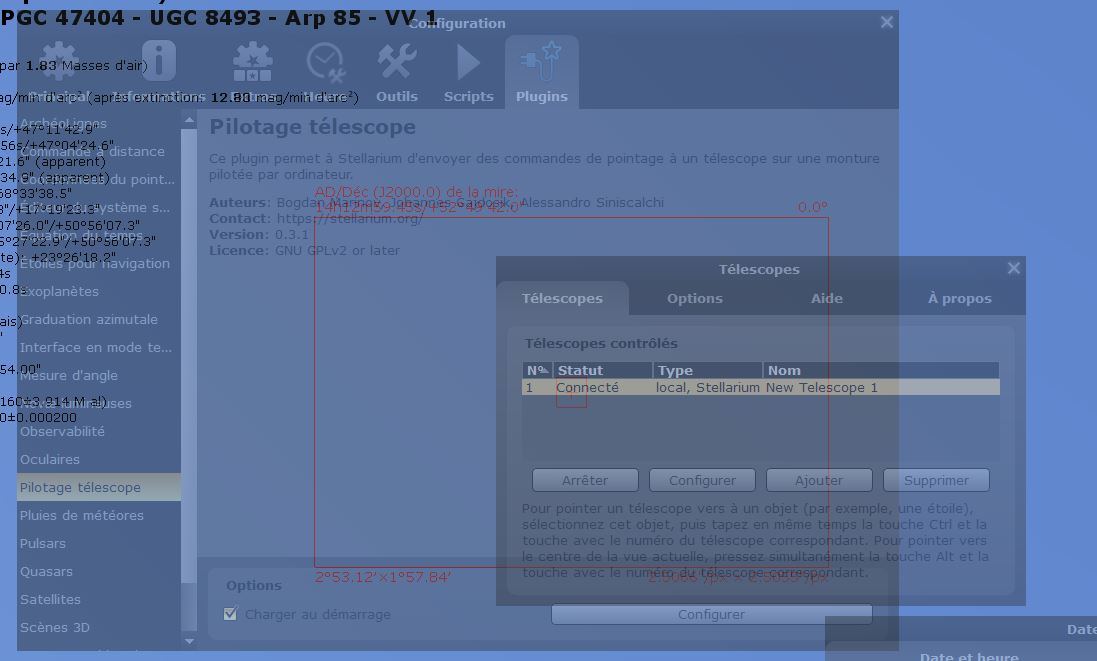The height and width of the screenshot is (661, 1097).
Task: Close the Configuration window
Action: tap(886, 22)
